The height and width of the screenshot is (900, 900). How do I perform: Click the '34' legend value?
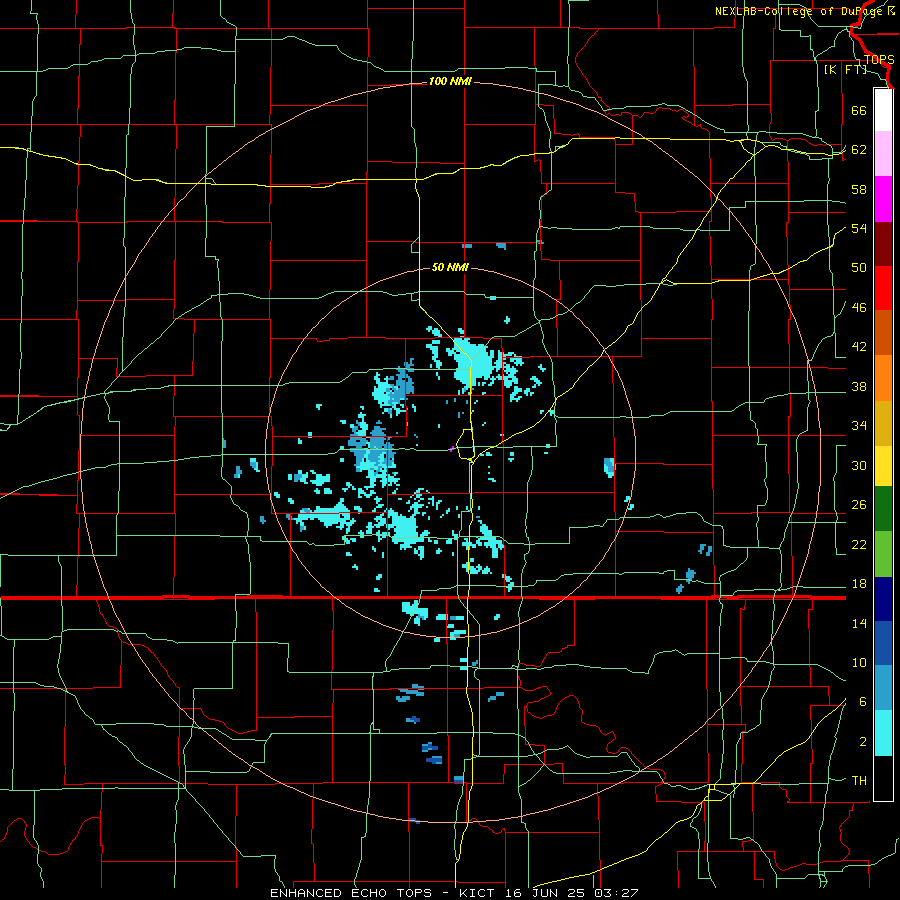click(859, 426)
